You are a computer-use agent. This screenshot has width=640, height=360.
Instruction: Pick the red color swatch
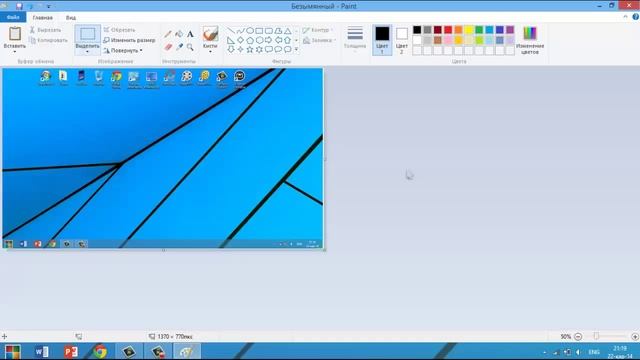coord(448,30)
